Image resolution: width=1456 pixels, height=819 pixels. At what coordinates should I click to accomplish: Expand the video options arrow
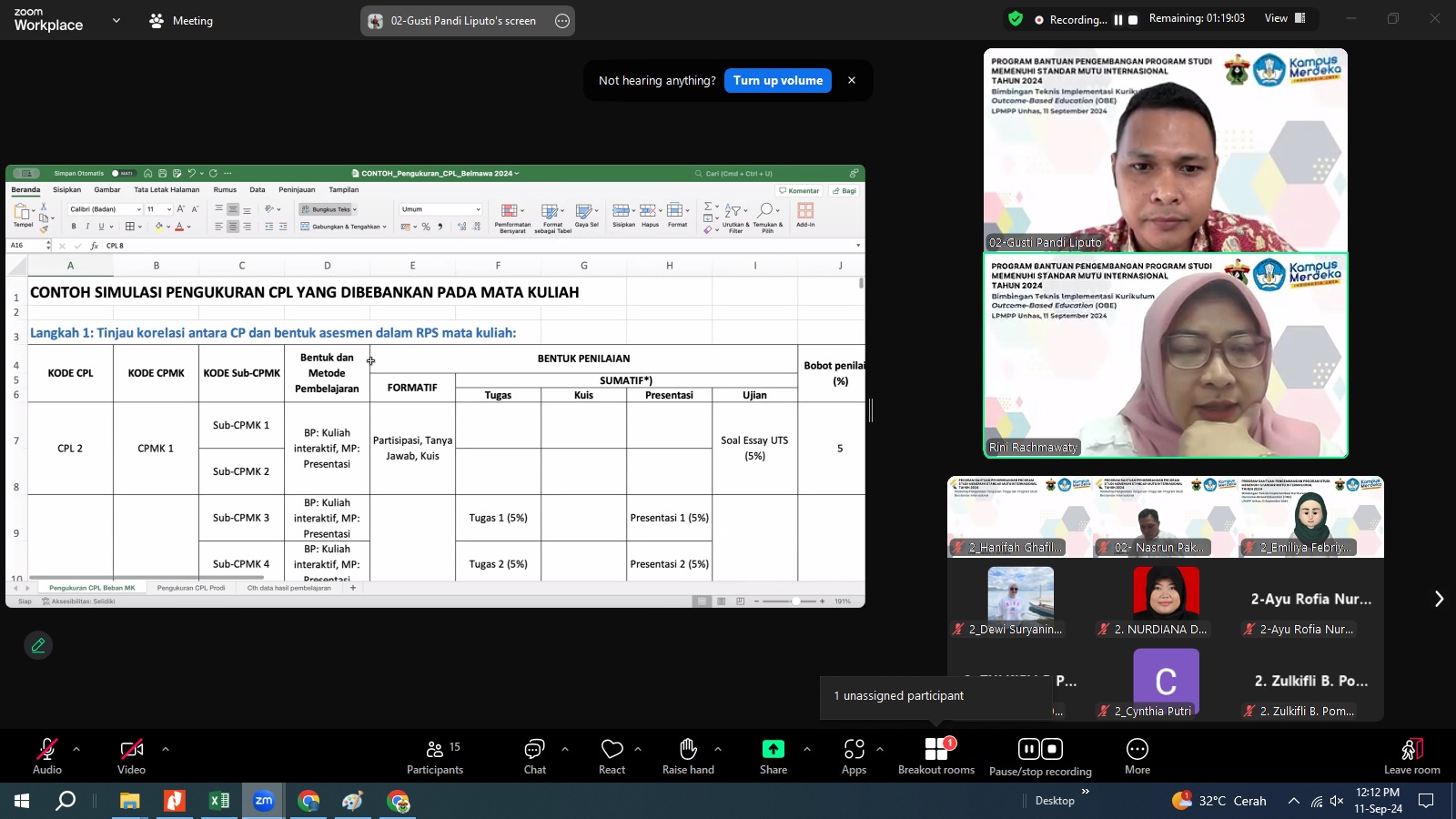(165, 749)
